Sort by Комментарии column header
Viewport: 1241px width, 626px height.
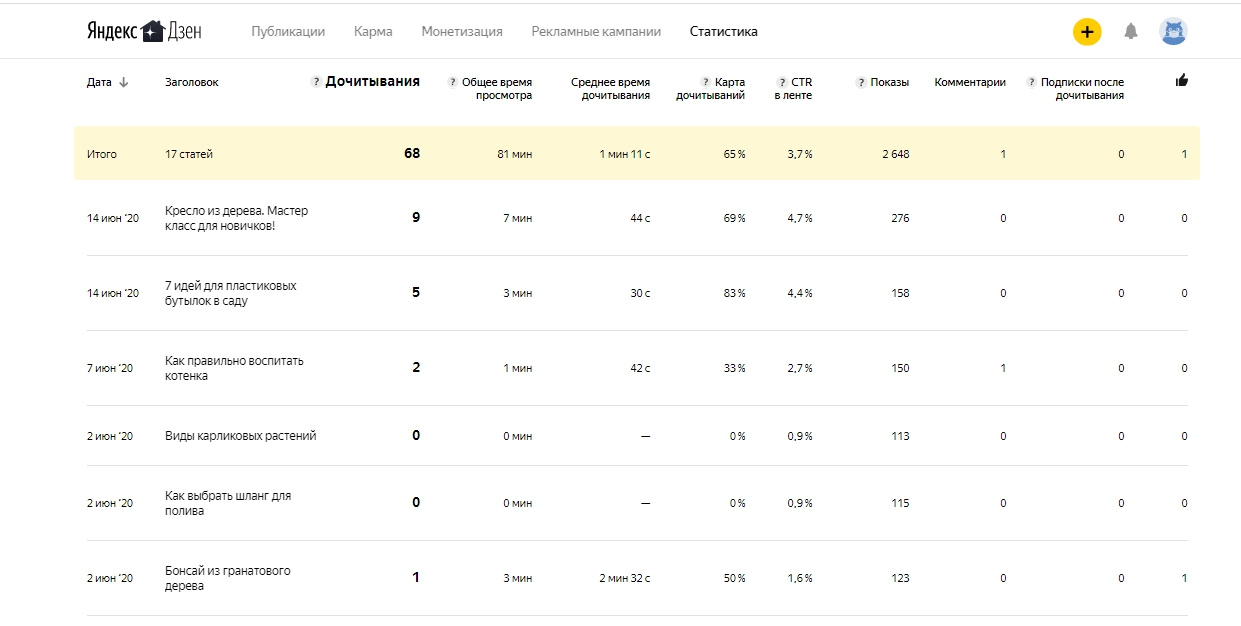(970, 83)
